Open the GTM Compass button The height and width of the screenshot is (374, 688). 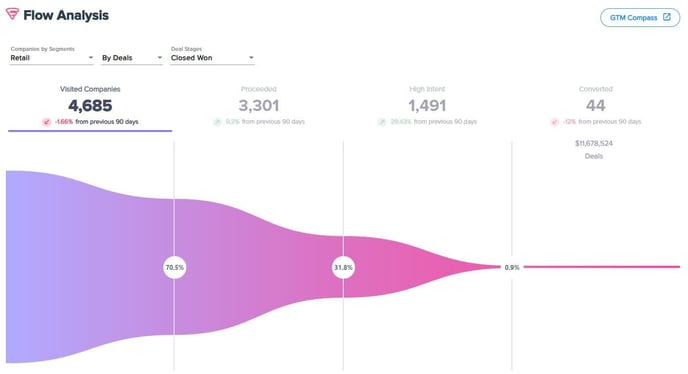click(640, 18)
